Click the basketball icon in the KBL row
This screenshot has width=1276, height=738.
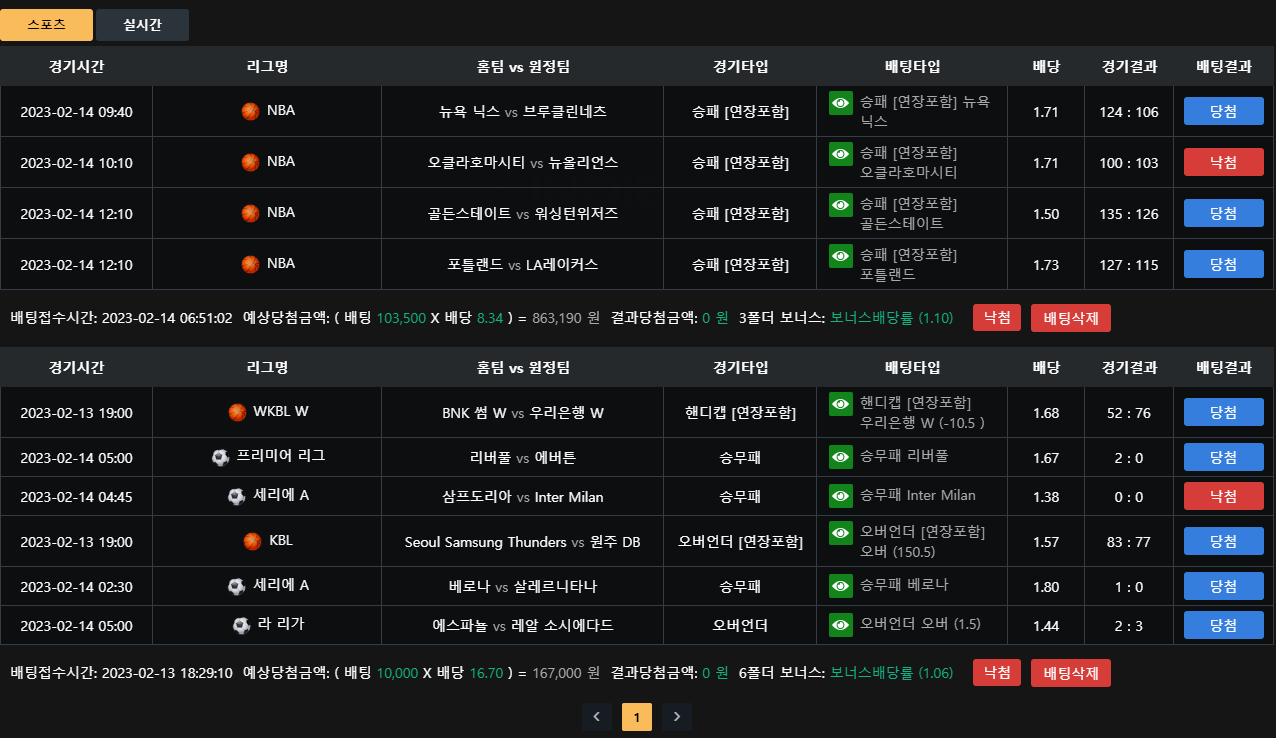click(252, 541)
